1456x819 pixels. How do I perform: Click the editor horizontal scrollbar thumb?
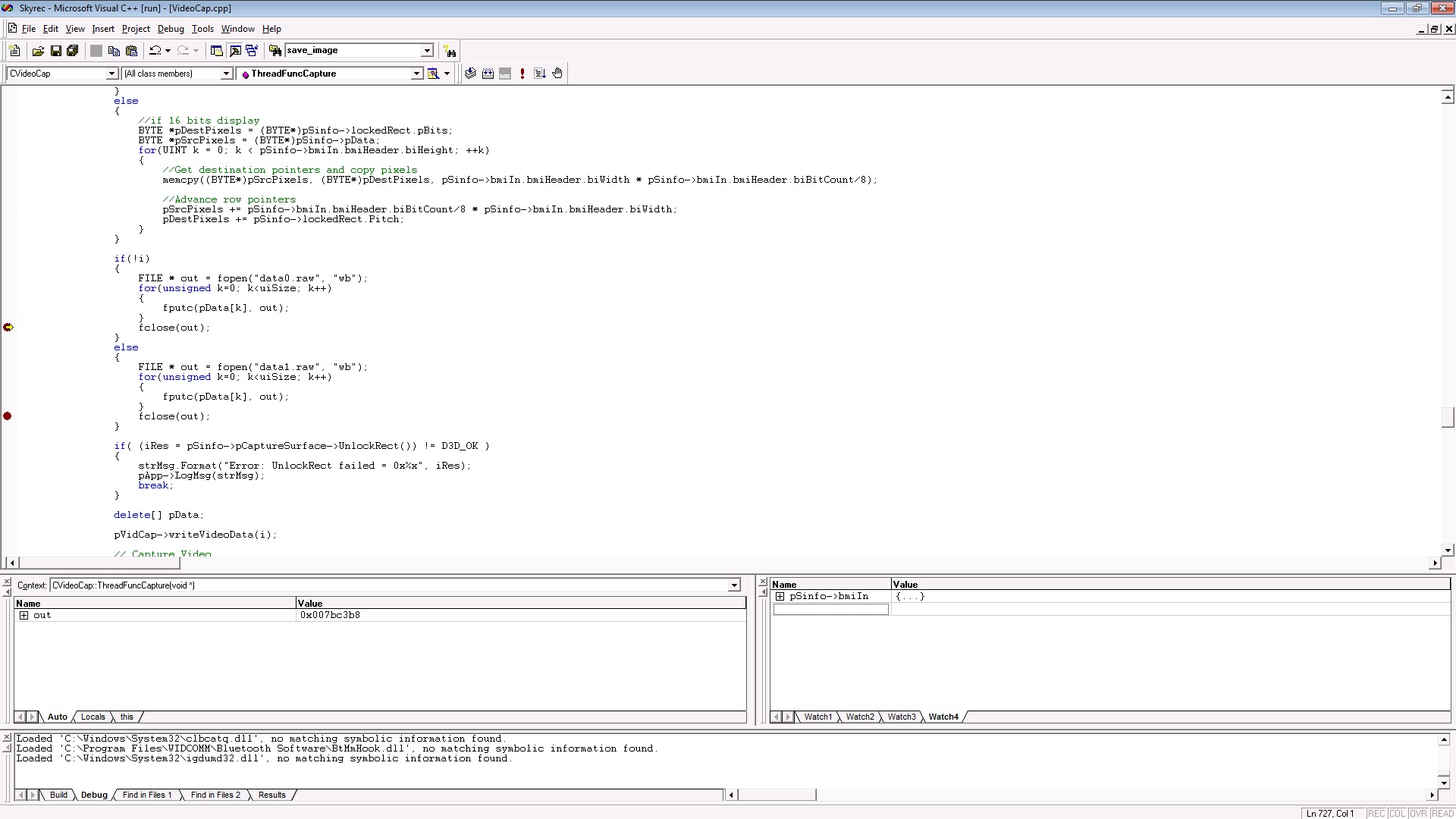pos(99,563)
